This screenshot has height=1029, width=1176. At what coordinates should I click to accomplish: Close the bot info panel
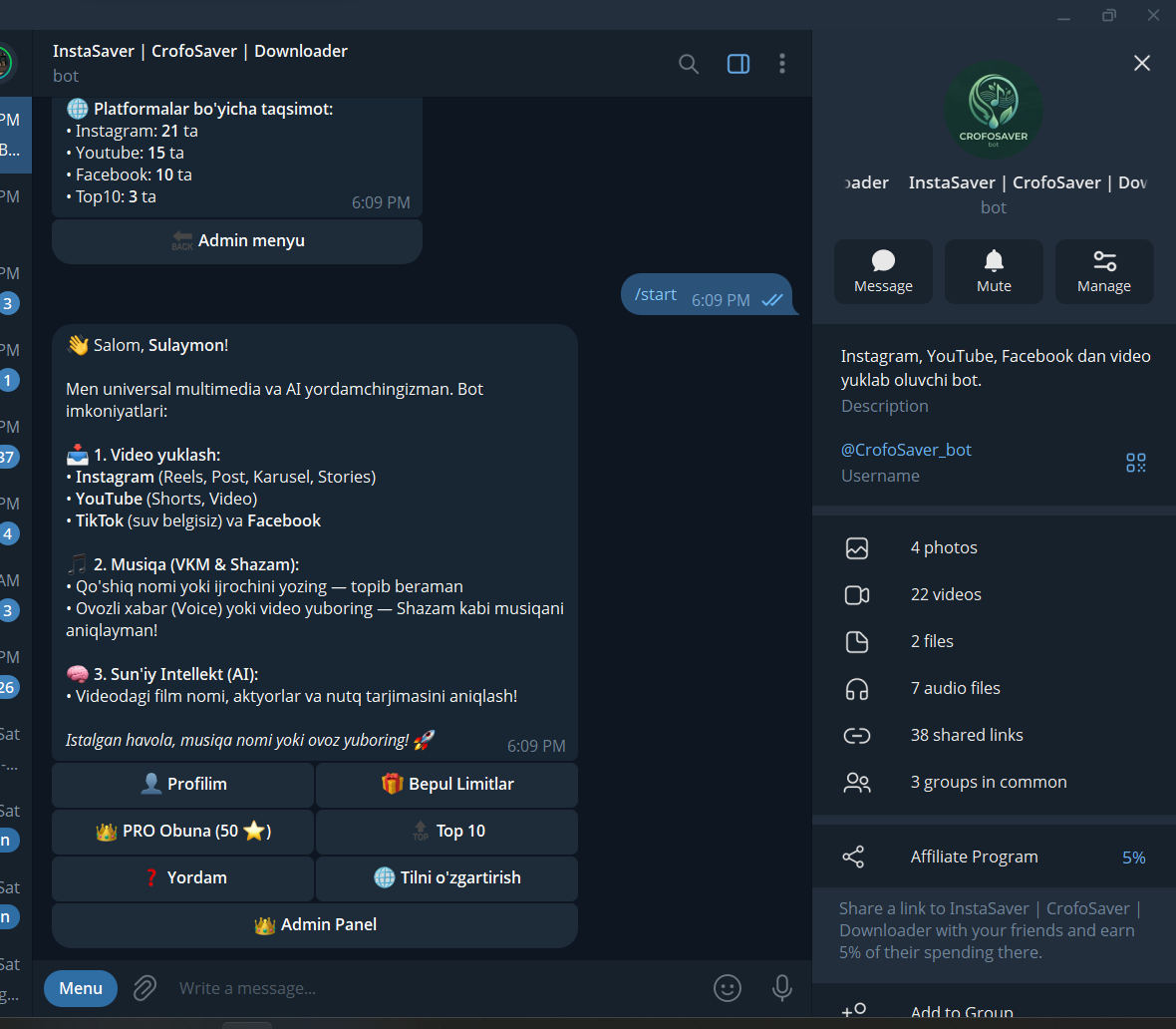(1141, 63)
